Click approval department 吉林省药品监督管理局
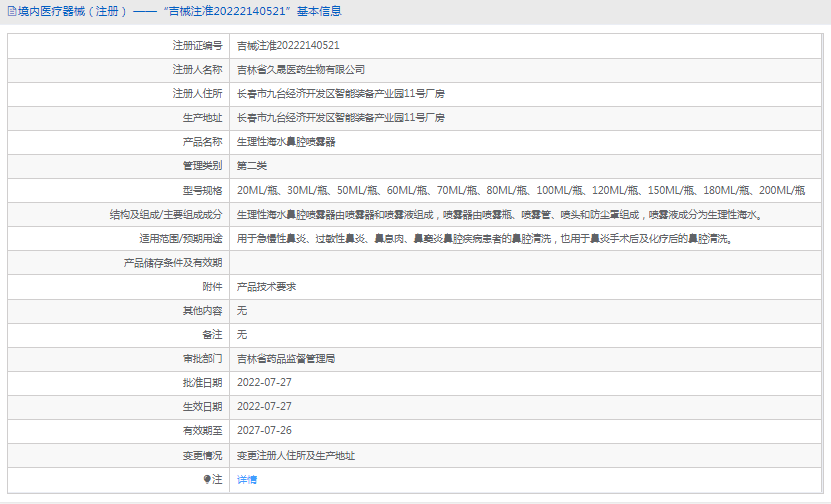The height and width of the screenshot is (504, 831). point(286,359)
